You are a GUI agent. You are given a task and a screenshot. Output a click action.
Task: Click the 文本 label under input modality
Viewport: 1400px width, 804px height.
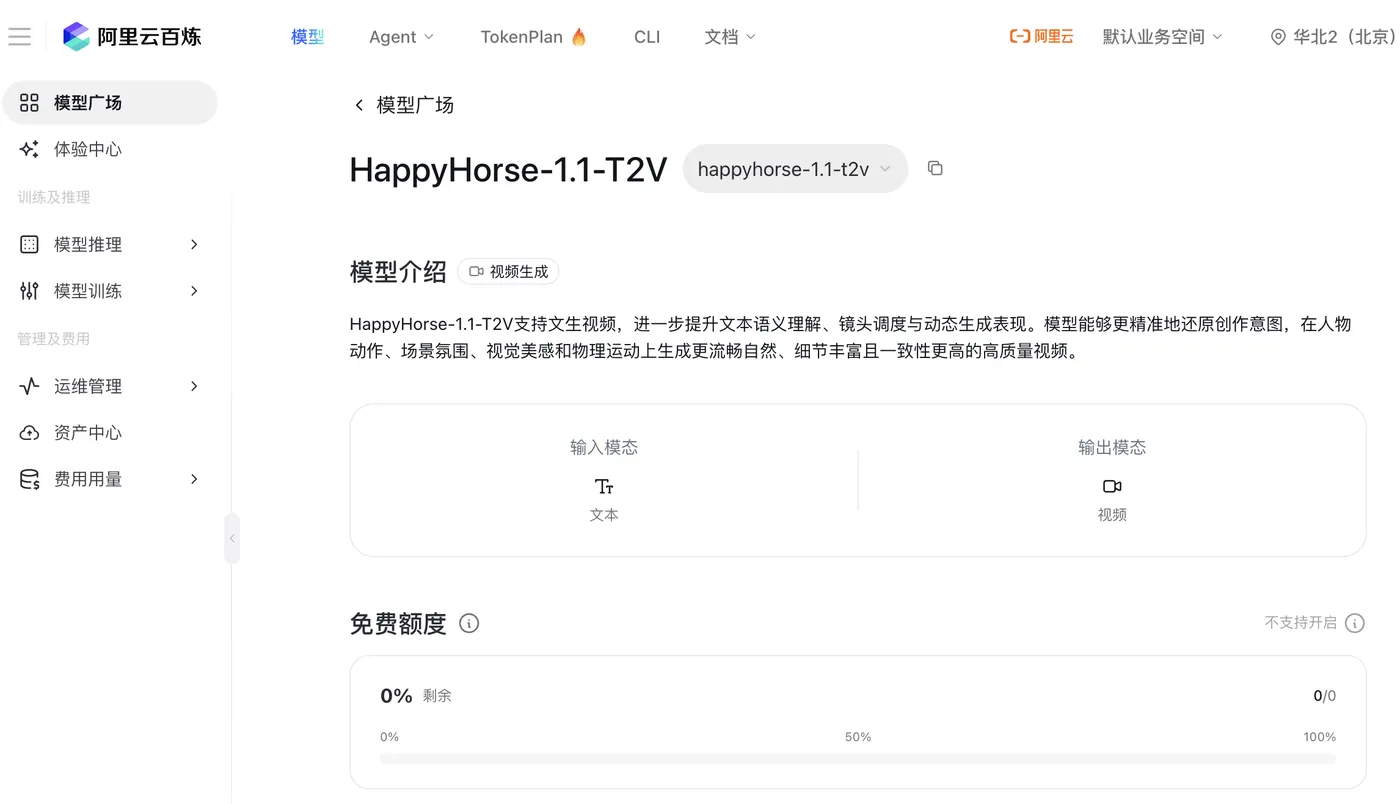pos(604,515)
